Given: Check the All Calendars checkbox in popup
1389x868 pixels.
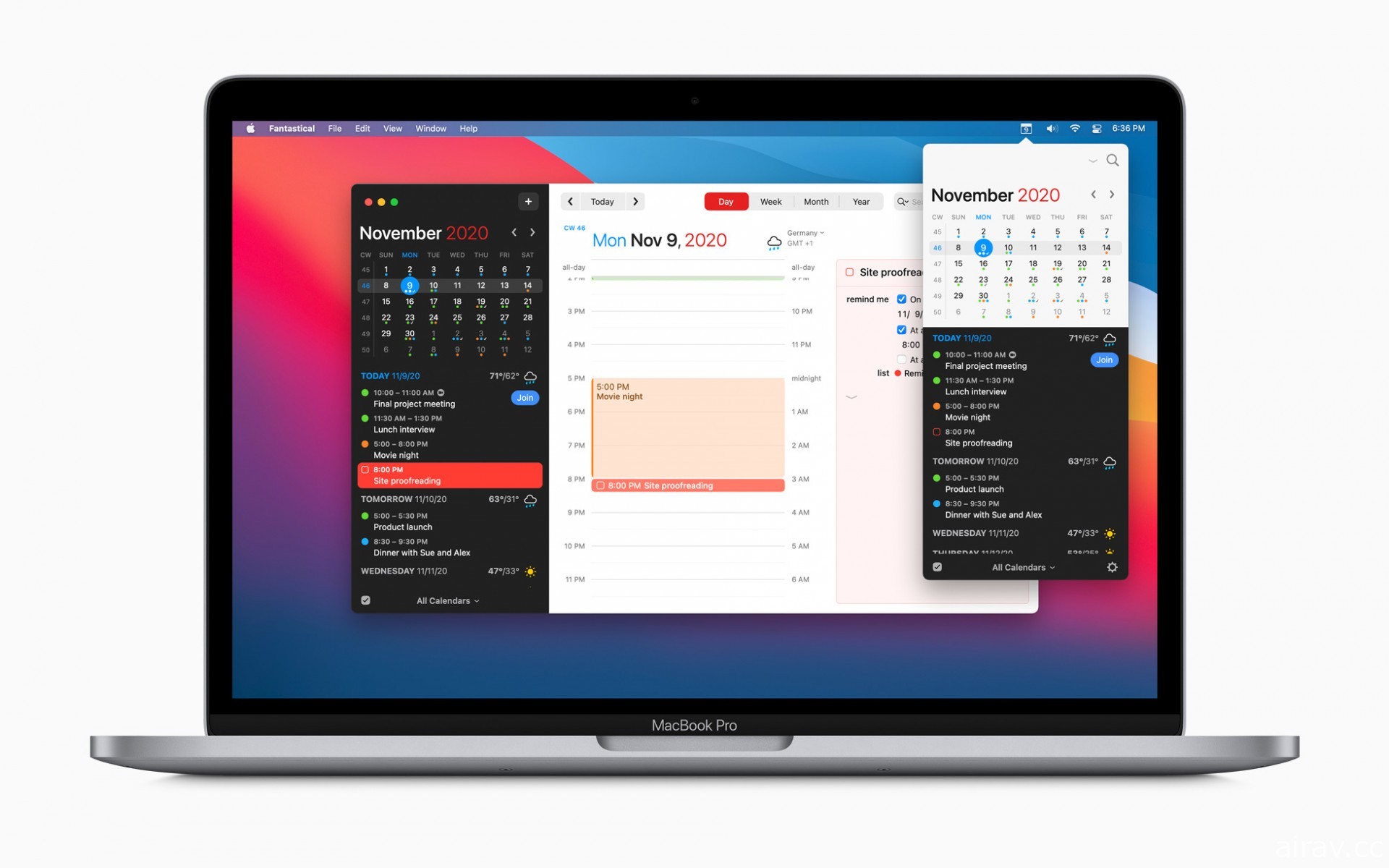Looking at the screenshot, I should 938,568.
